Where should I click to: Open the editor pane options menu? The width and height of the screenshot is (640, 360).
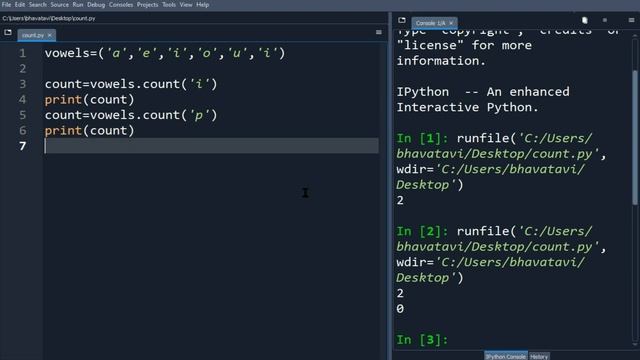coord(379,32)
